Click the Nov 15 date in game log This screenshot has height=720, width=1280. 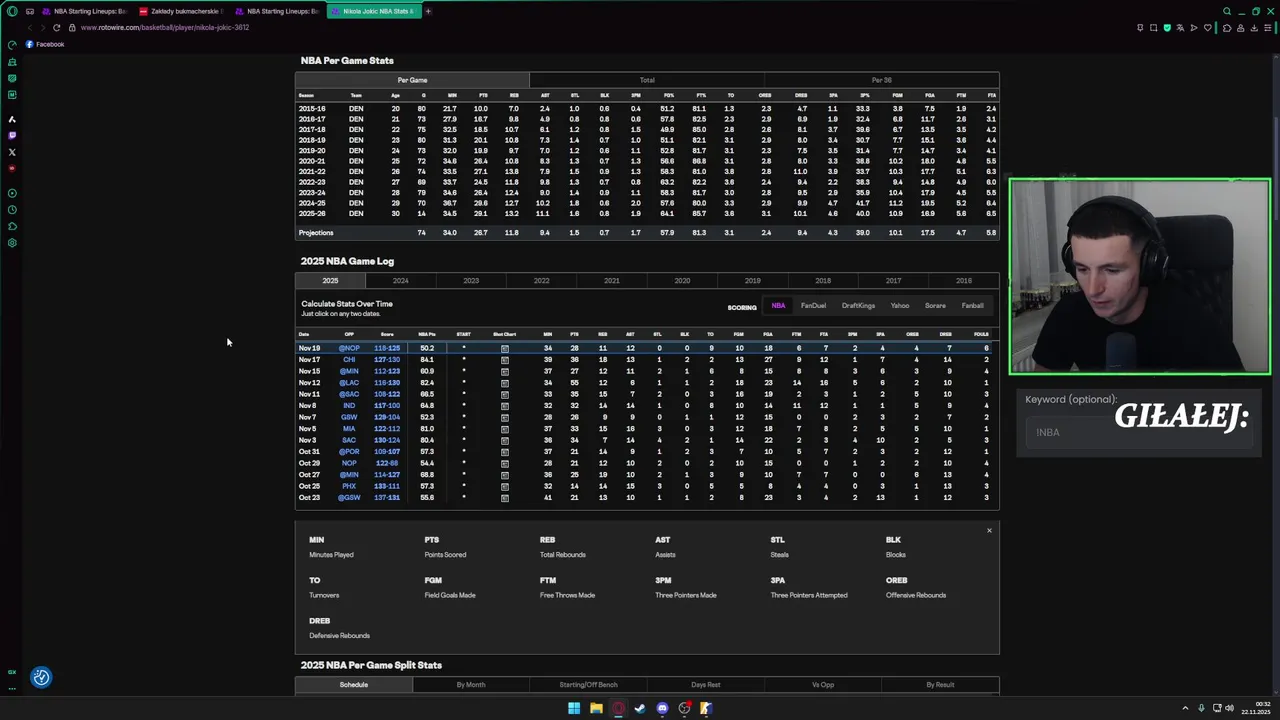(309, 371)
